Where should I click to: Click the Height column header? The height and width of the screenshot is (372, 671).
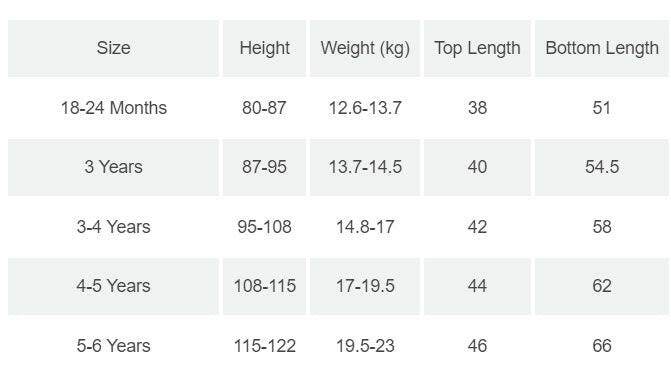[264, 48]
